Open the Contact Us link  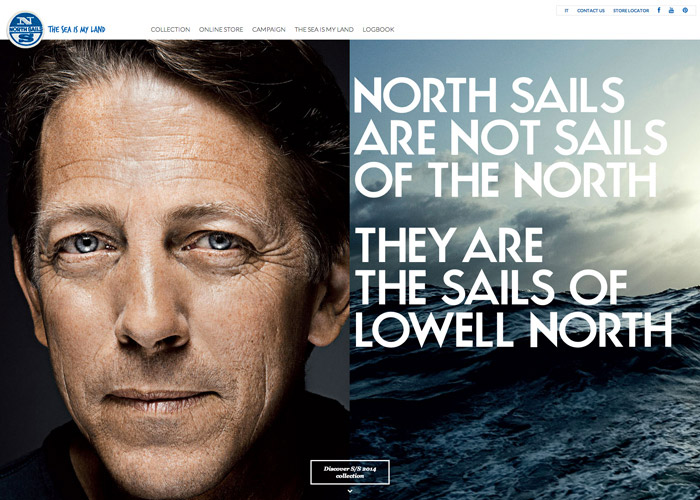coord(591,11)
